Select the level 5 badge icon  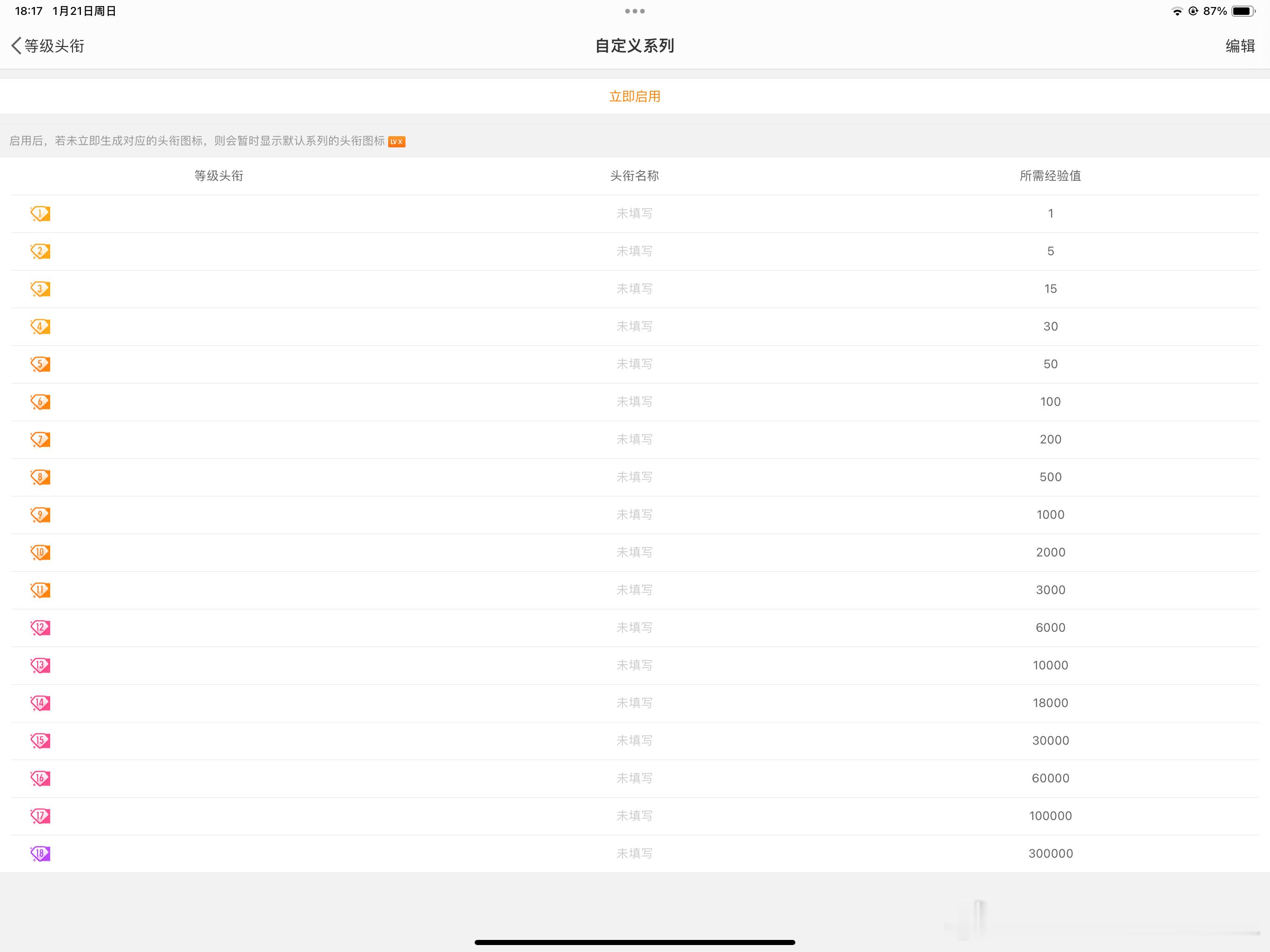40,364
